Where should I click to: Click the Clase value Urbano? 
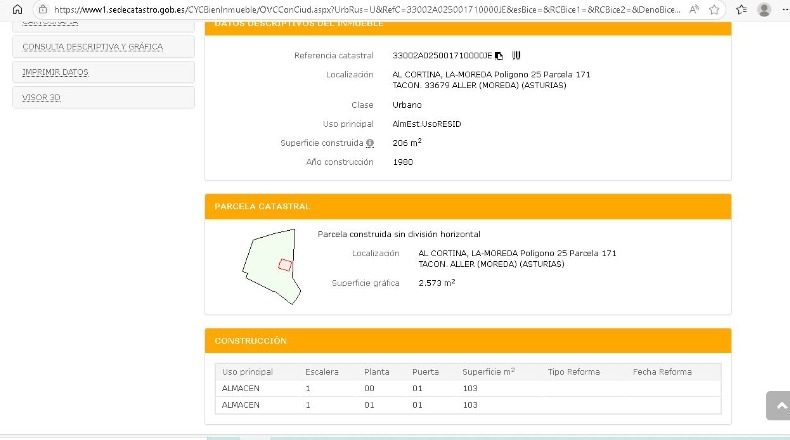coord(407,105)
